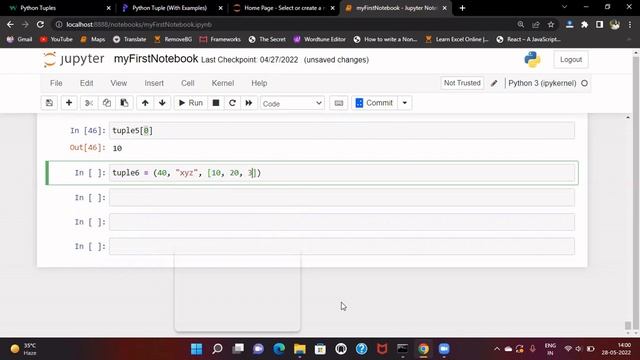The height and width of the screenshot is (360, 640).
Task: Open the Chrome tab search chevron
Action: [564, 7]
